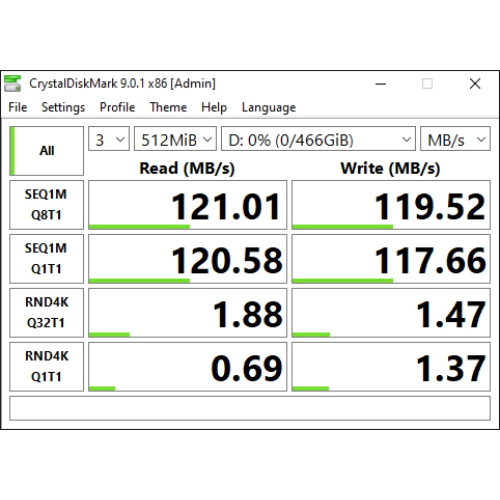Minimize the CrystalDiskMark window
500x500 pixels.
[381, 84]
